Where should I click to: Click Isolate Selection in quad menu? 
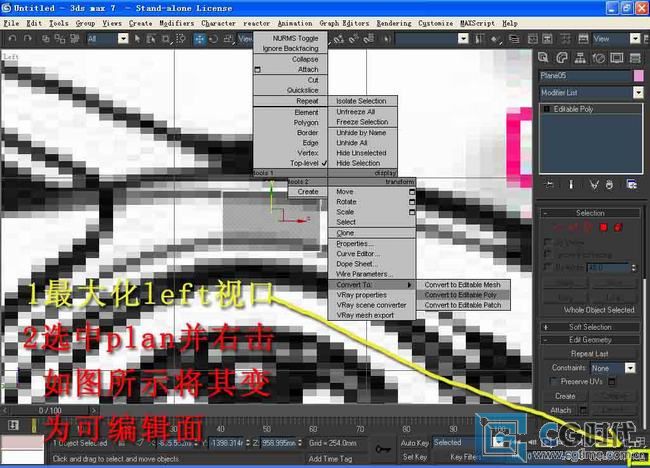(361, 101)
